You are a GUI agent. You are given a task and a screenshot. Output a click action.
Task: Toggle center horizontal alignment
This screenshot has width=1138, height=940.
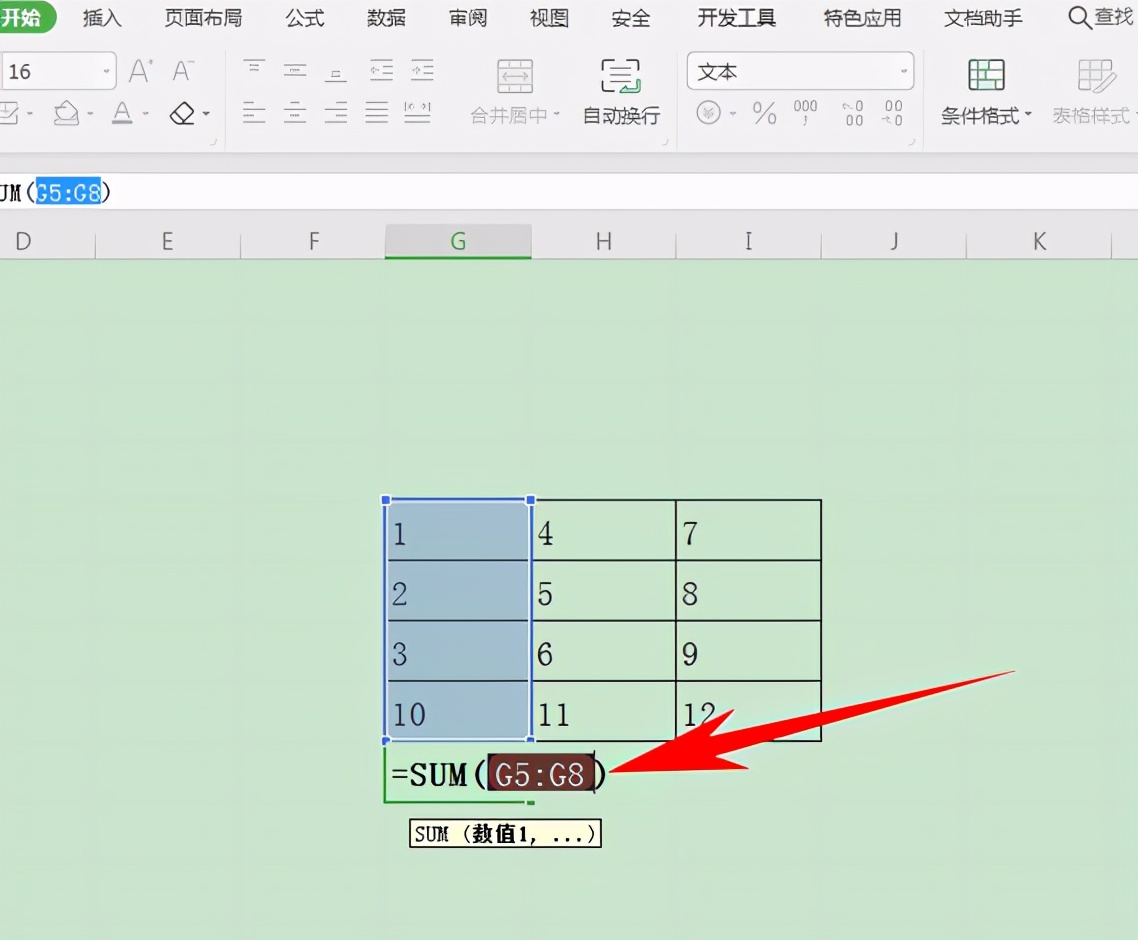point(294,113)
